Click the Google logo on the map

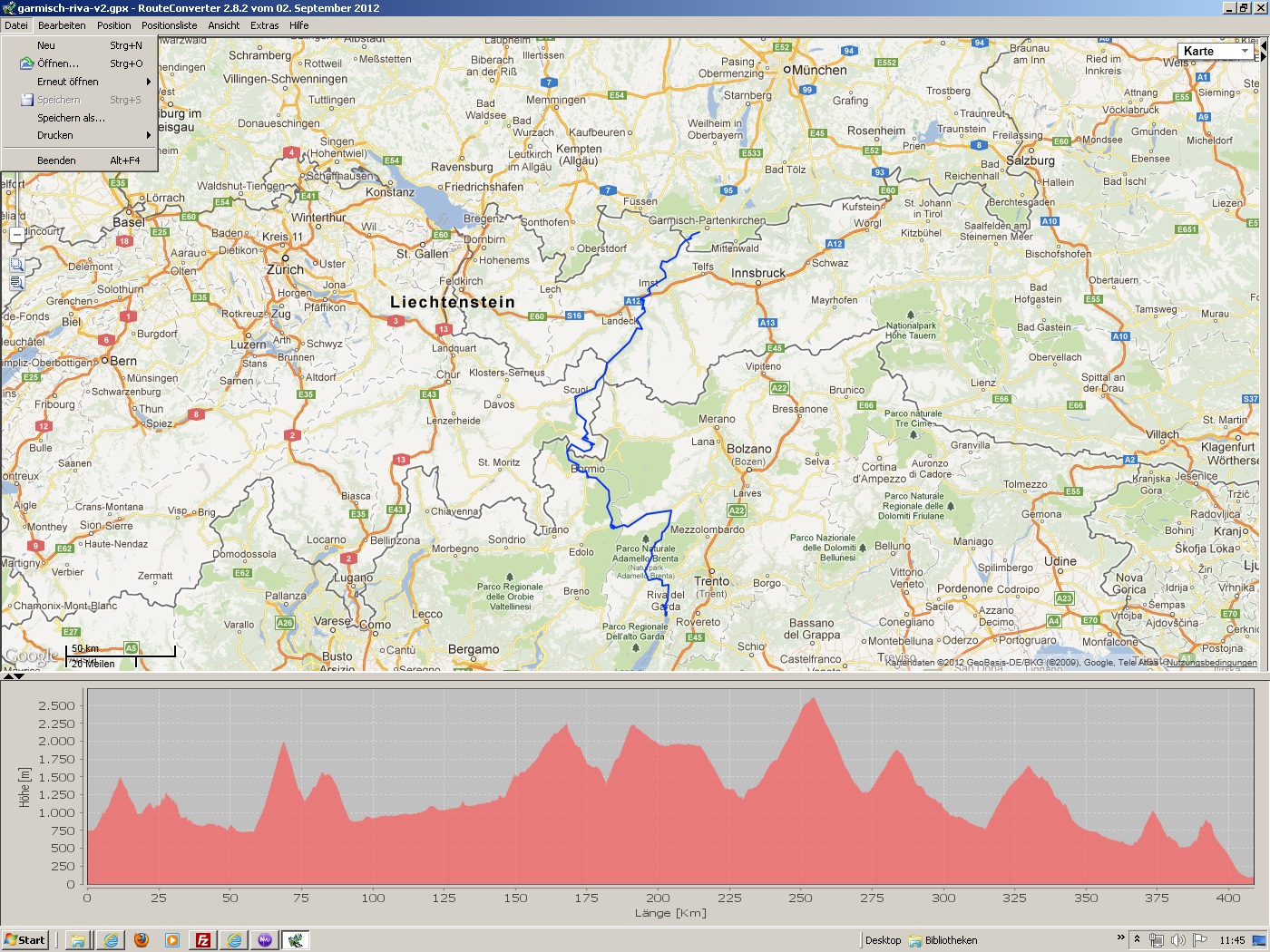coord(32,656)
